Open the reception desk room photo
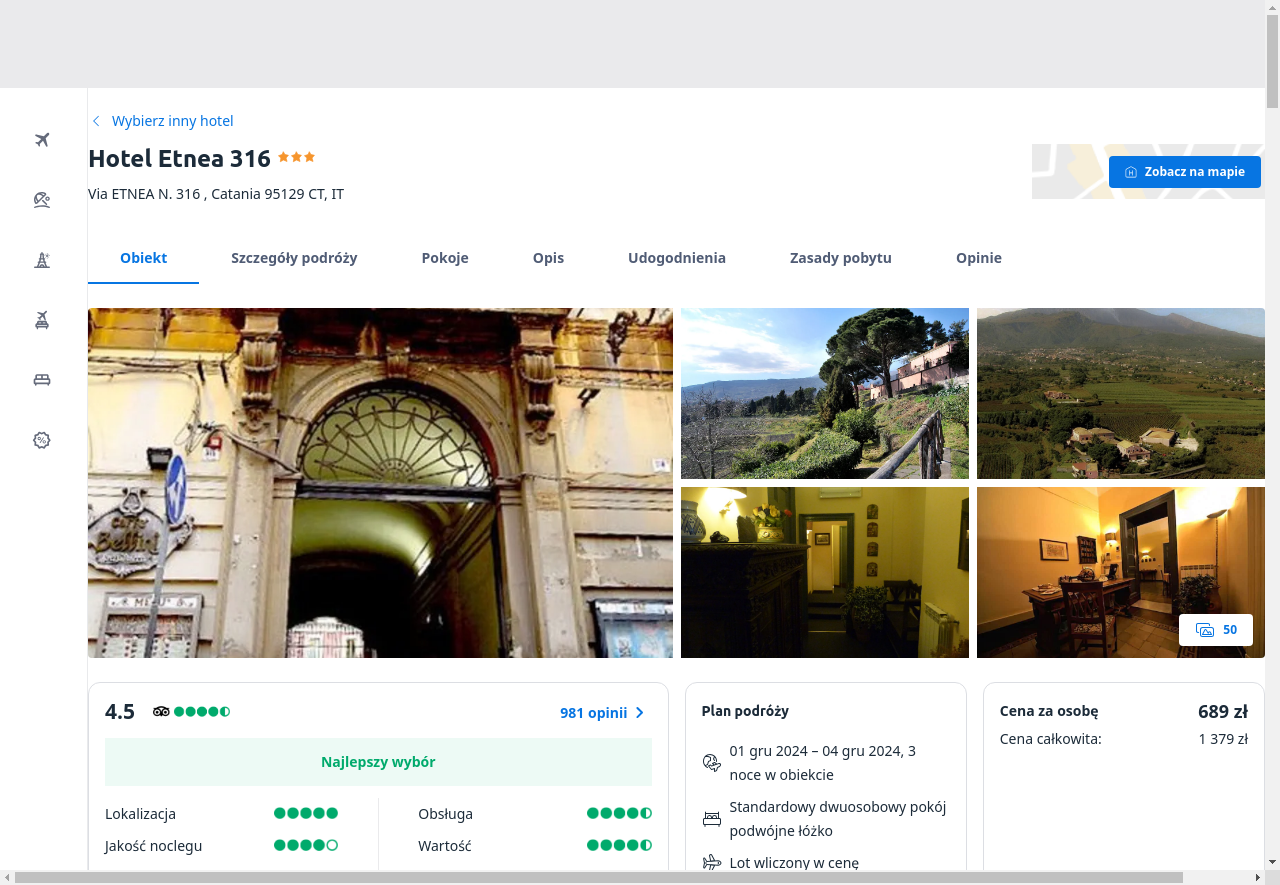This screenshot has width=1280, height=885. [1121, 572]
